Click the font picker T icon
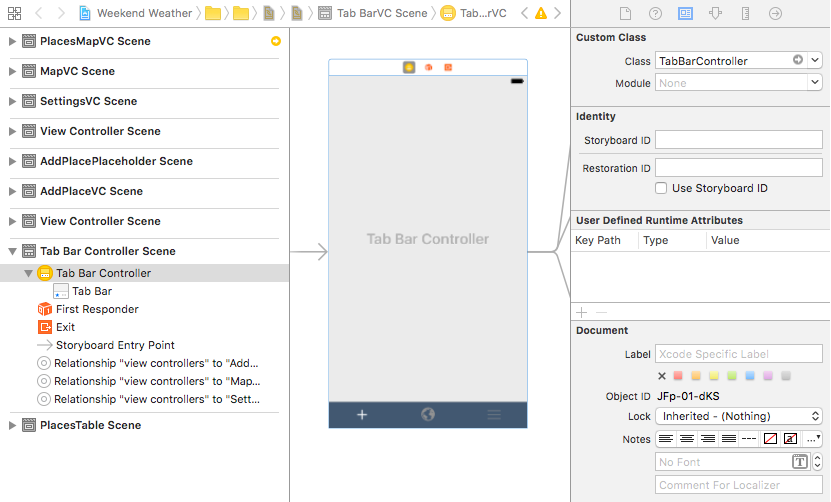Viewport: 831px width, 502px height. pyautogui.click(x=800, y=461)
